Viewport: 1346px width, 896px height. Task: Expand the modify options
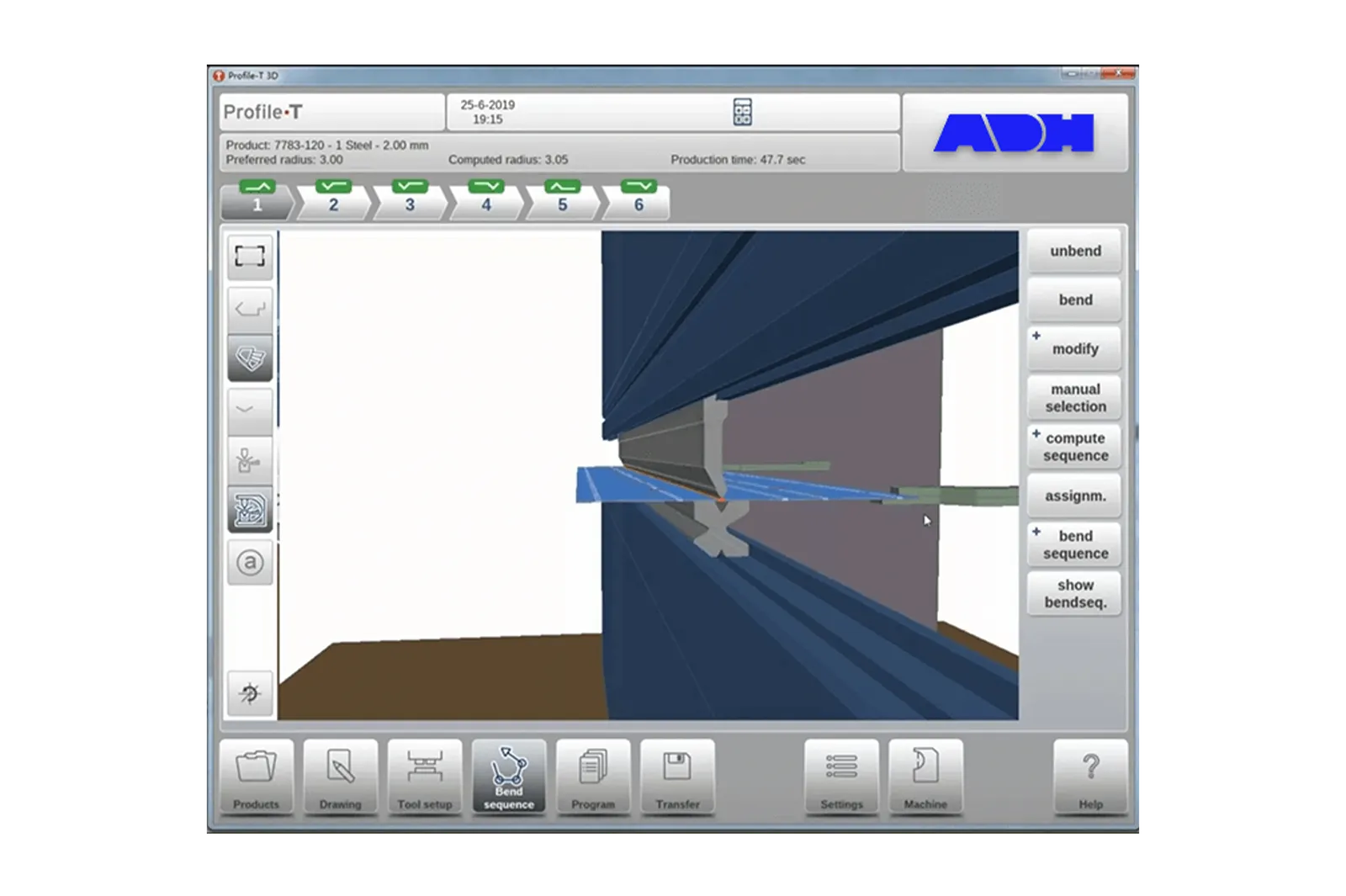click(1074, 349)
